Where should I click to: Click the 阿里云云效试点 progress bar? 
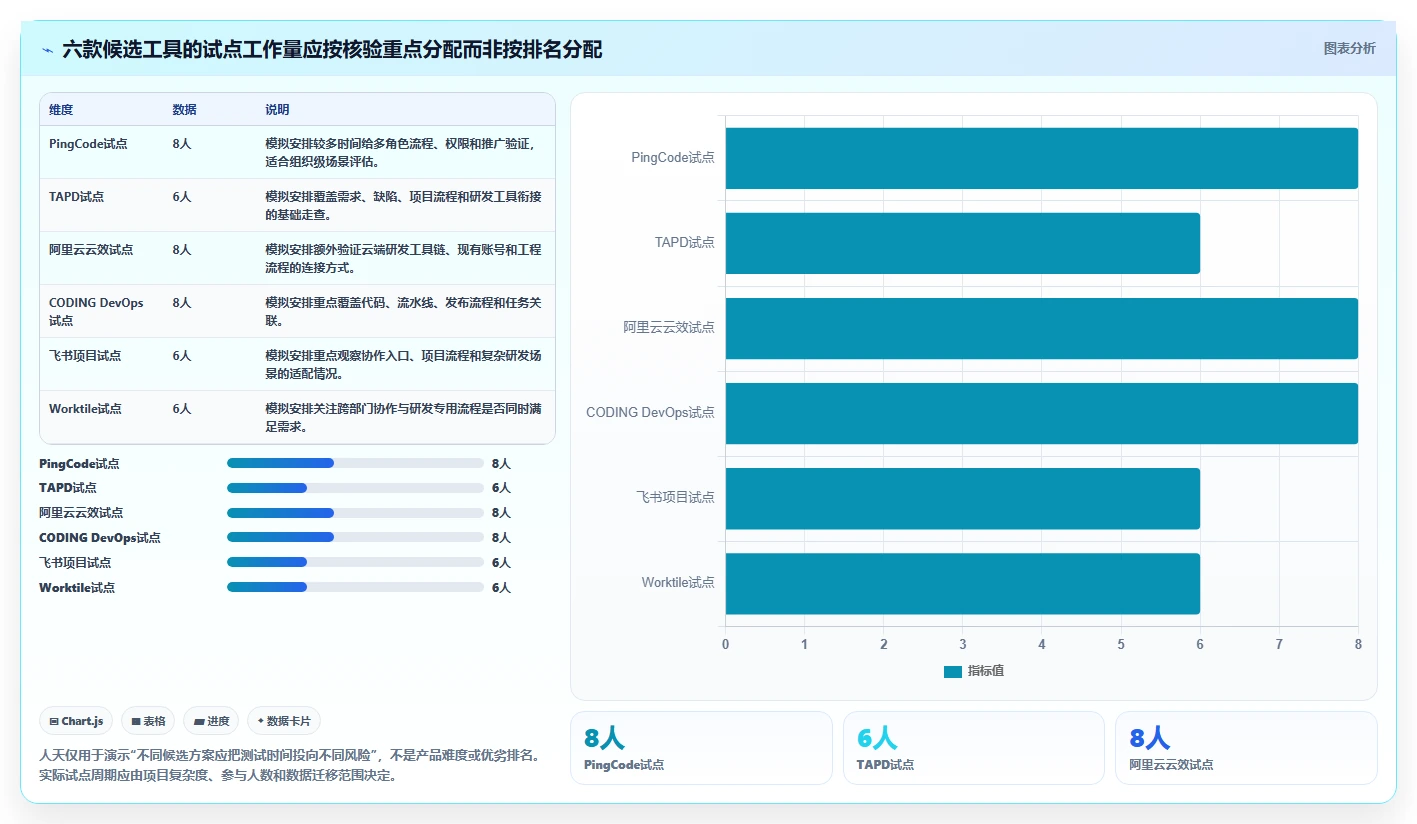pos(355,512)
